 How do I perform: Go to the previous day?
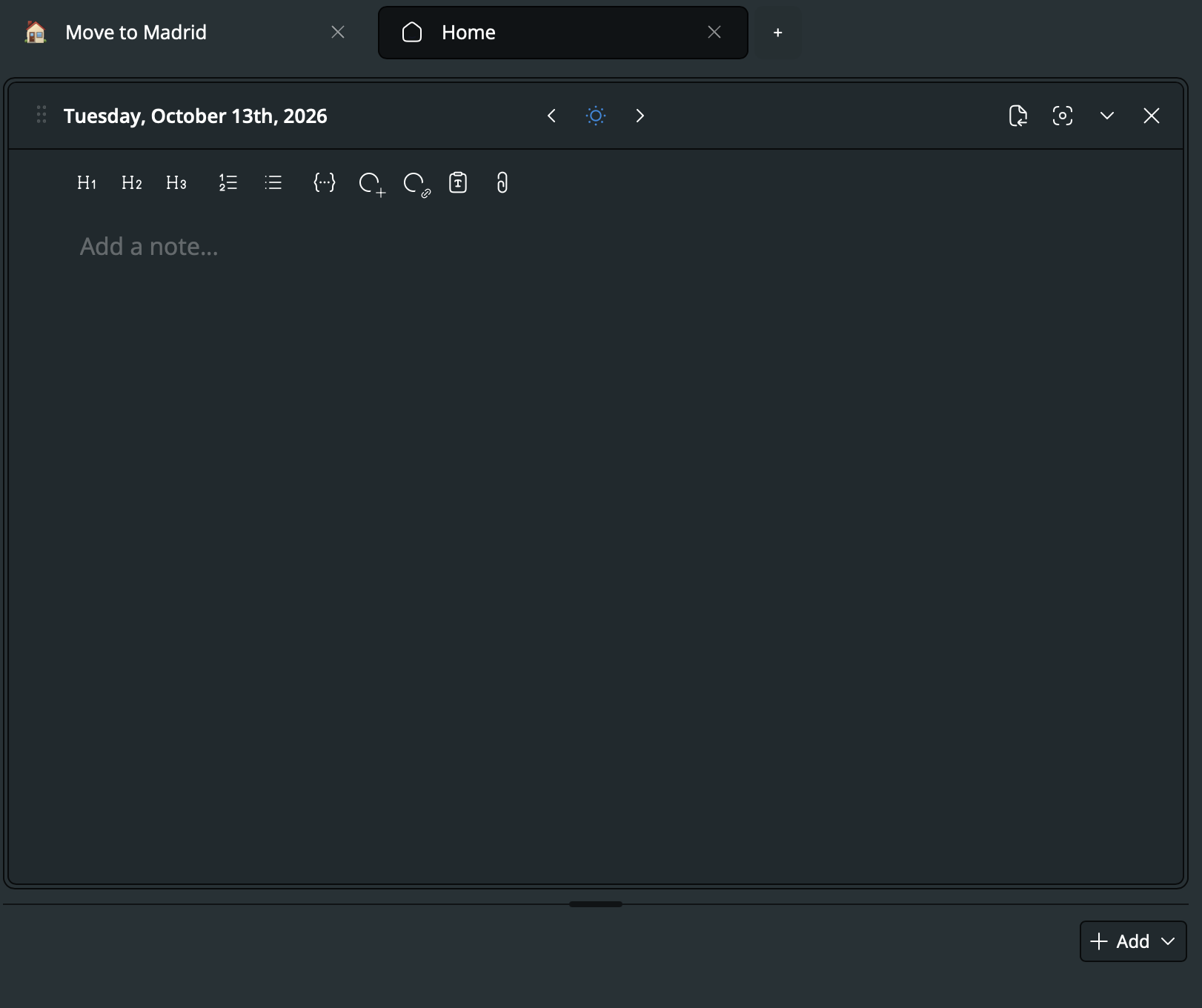click(551, 116)
